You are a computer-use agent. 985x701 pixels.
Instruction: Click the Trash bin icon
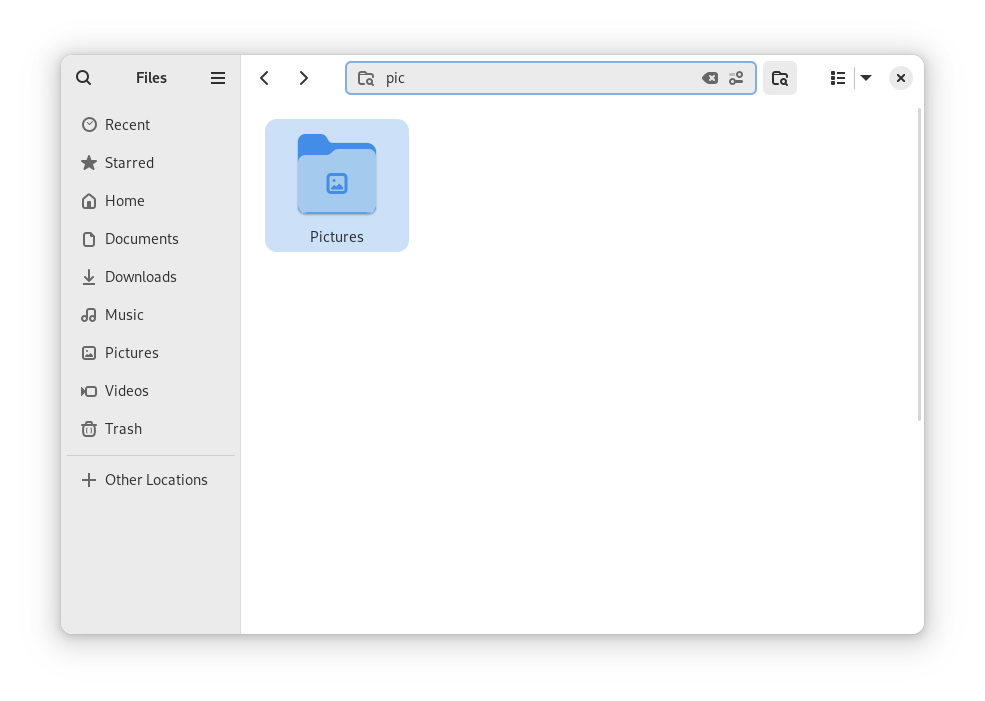coord(89,429)
